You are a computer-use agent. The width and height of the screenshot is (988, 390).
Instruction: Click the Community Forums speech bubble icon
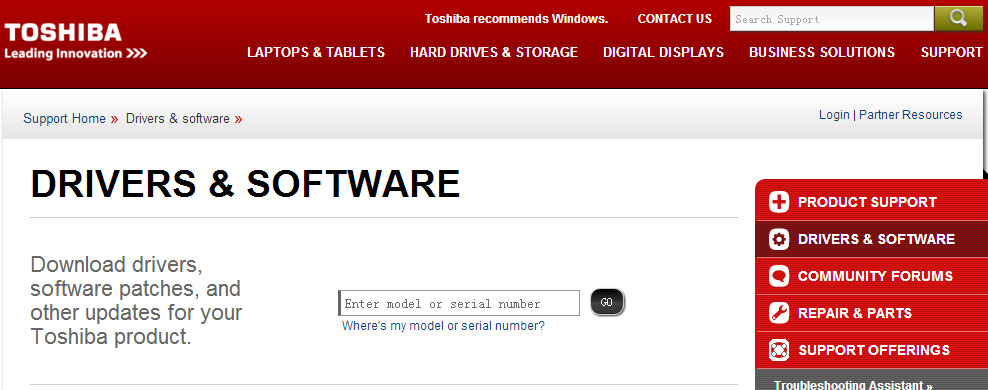coord(779,276)
